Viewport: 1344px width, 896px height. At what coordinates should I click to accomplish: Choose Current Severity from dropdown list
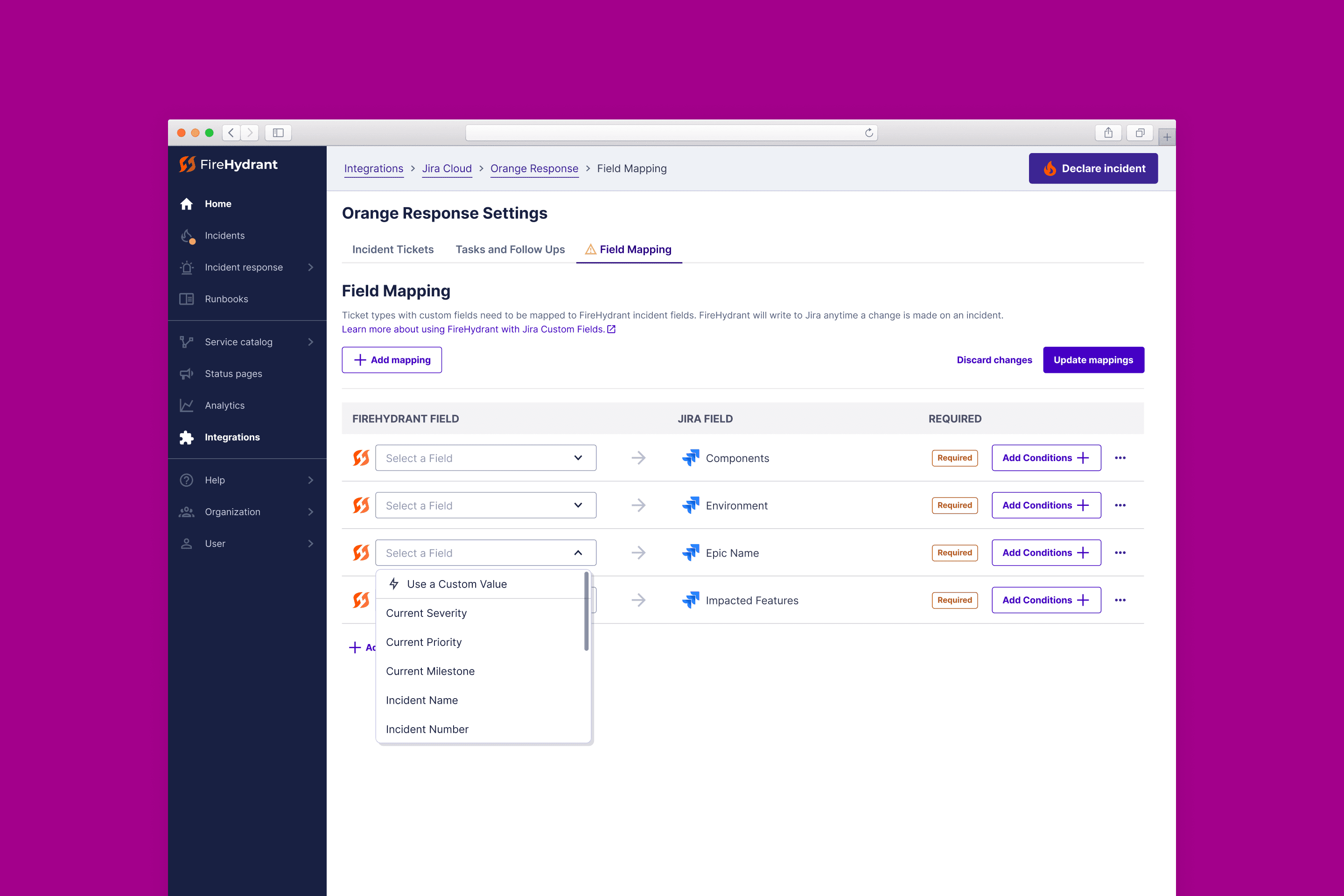(x=426, y=613)
